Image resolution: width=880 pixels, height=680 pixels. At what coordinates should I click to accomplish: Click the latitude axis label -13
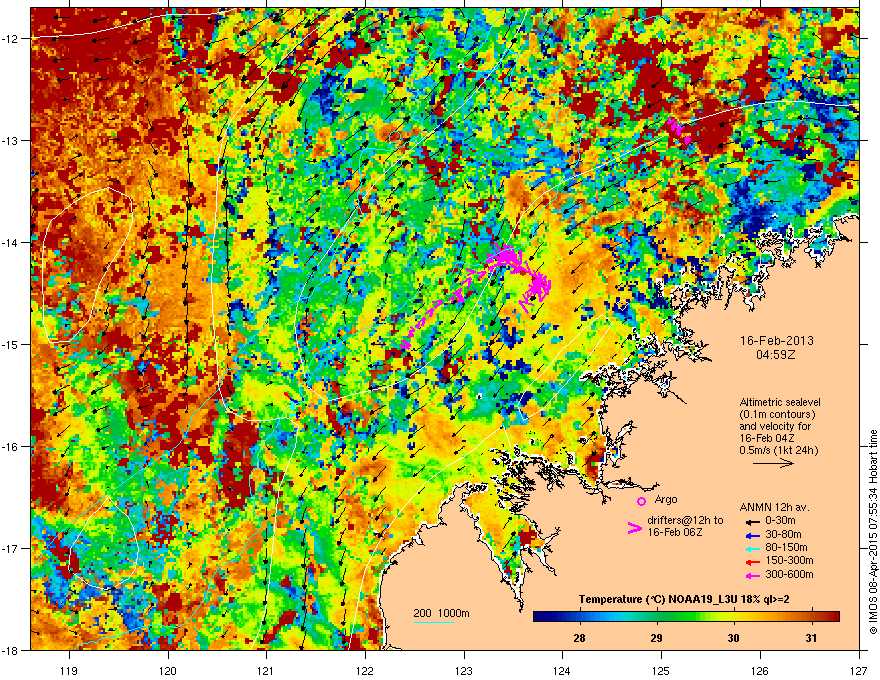[x=10, y=140]
